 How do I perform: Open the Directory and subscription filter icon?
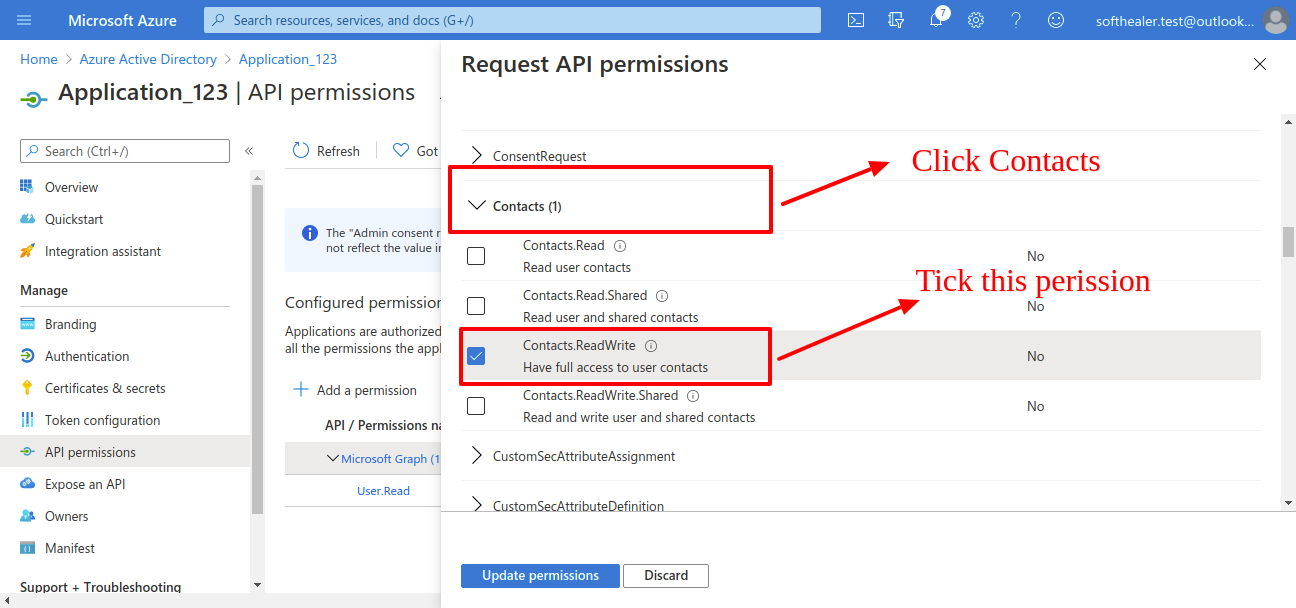[896, 20]
